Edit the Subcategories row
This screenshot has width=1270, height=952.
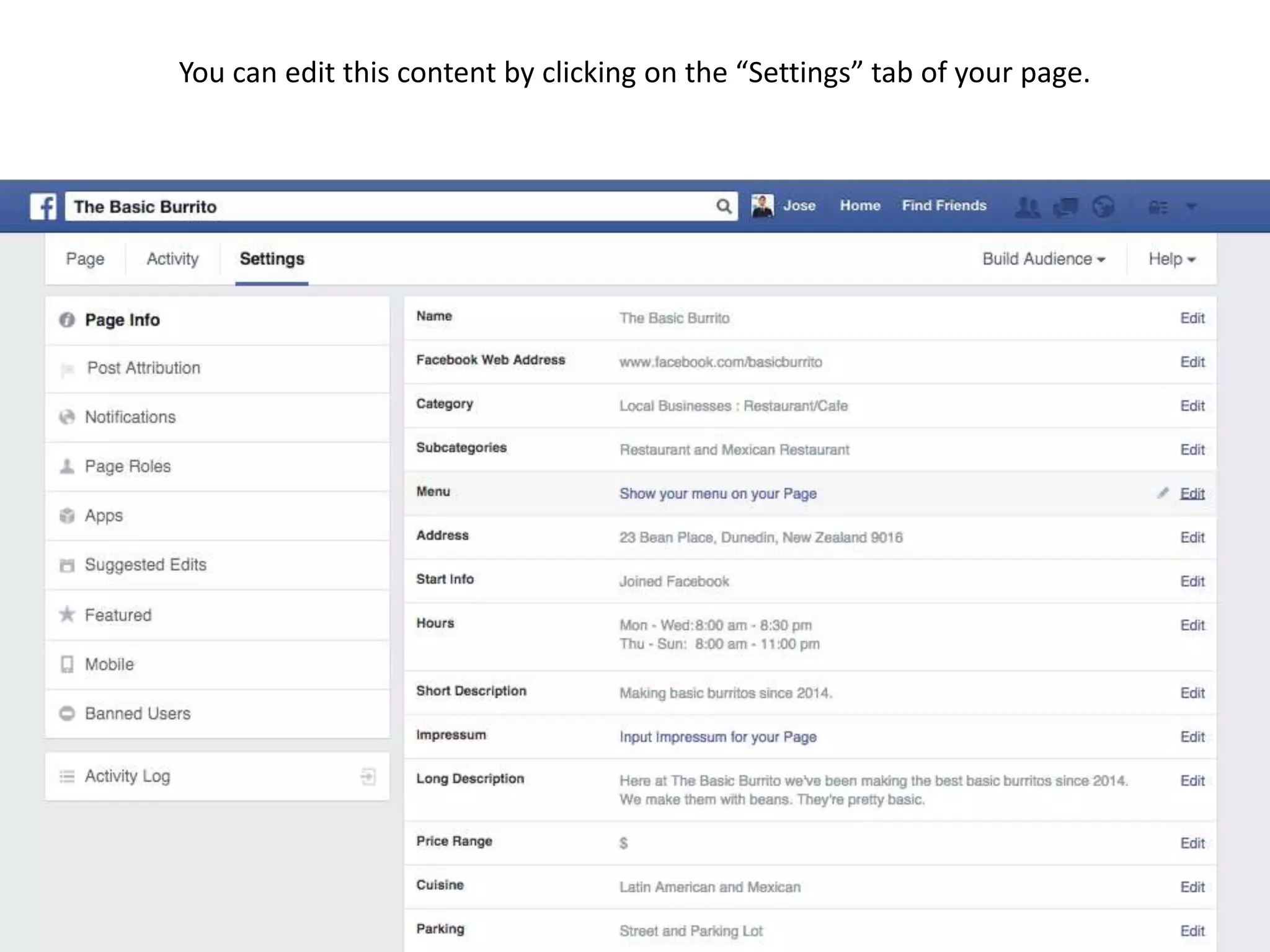[1192, 450]
